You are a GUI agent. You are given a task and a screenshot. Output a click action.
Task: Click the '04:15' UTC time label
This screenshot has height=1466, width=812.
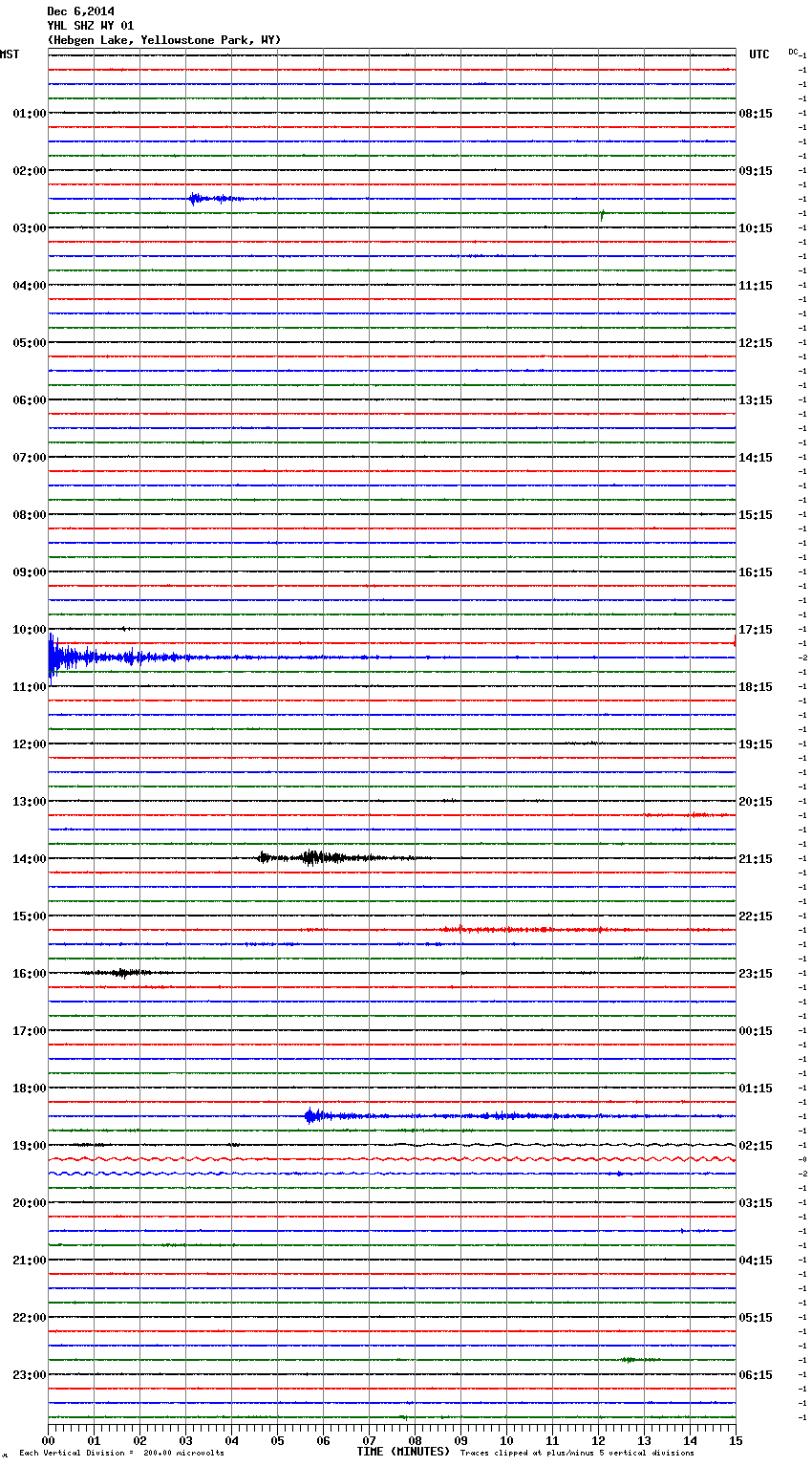click(x=756, y=1261)
